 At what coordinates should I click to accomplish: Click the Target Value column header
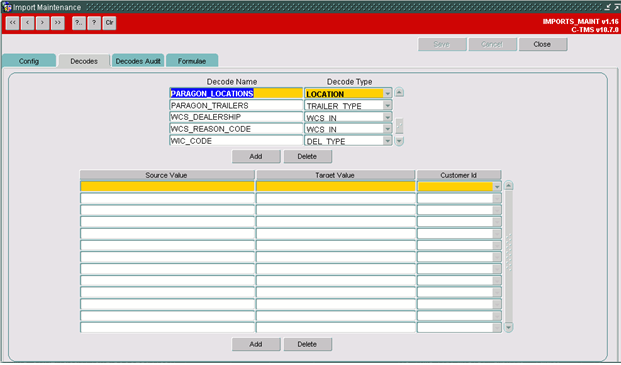click(x=336, y=175)
